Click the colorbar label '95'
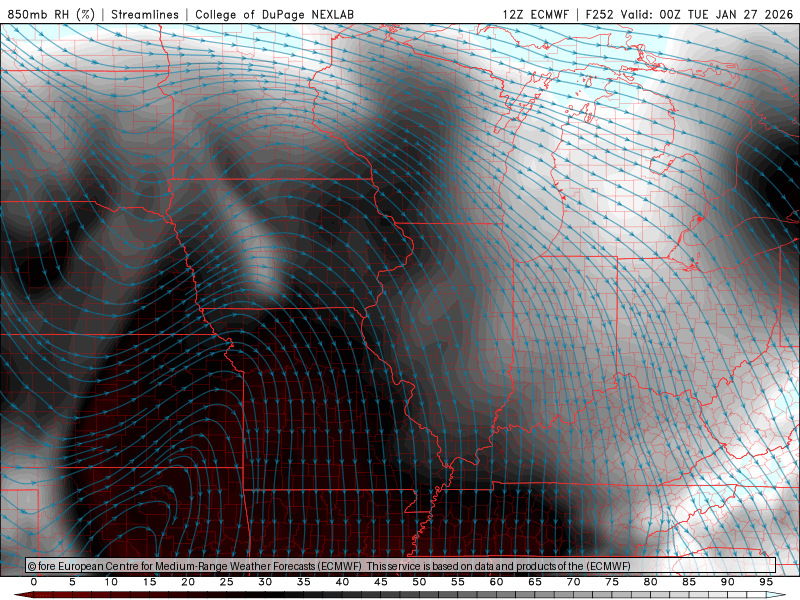The width and height of the screenshot is (800, 600). pos(766,582)
